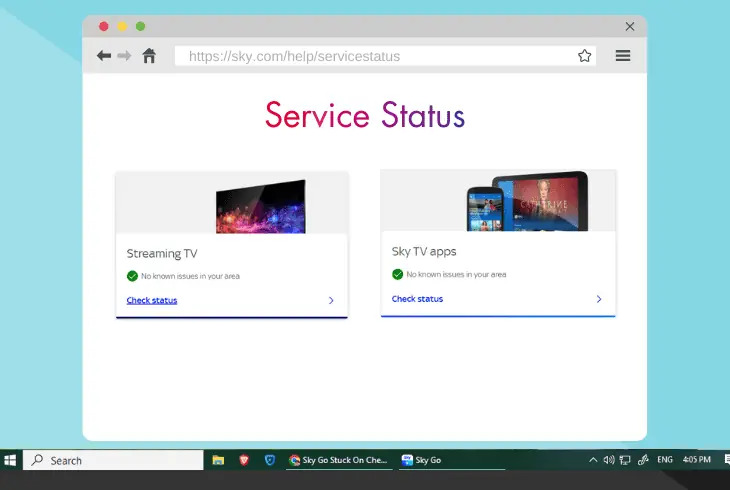Open Check status link under Sky TV apps
This screenshot has height=490, width=730.
point(417,299)
